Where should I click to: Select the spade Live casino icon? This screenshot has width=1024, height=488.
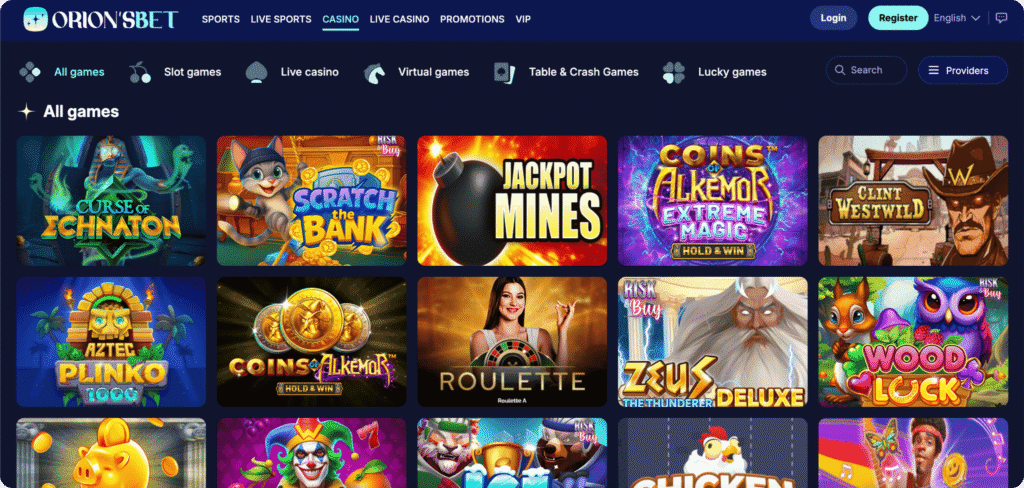coord(257,72)
